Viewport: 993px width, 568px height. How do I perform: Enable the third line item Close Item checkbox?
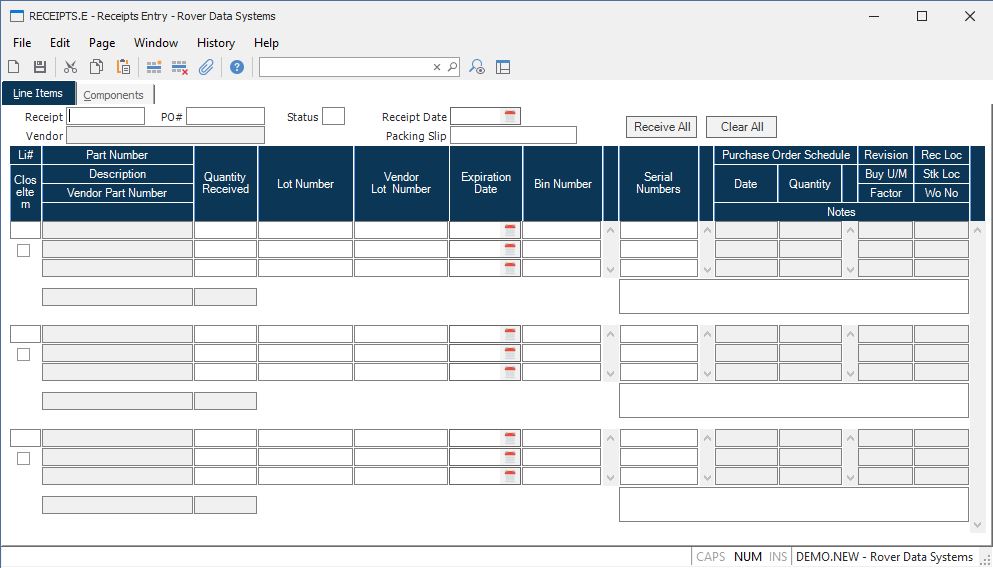coord(24,458)
